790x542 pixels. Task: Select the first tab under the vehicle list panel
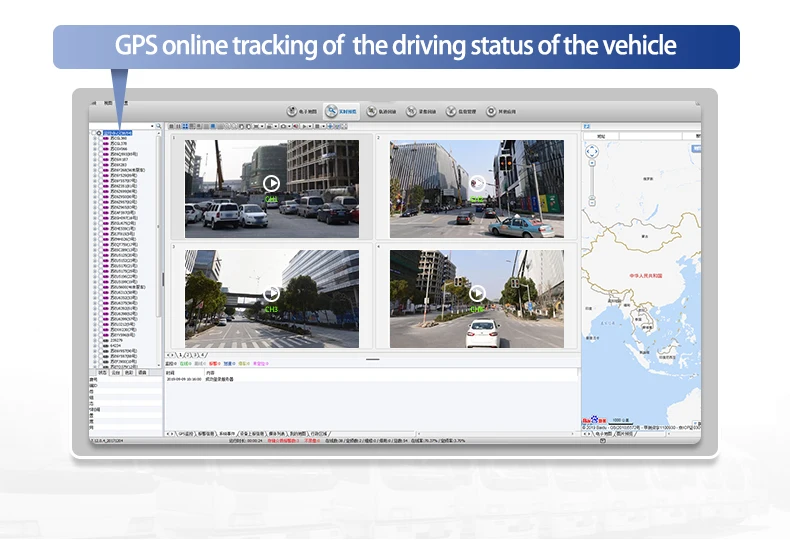point(101,372)
